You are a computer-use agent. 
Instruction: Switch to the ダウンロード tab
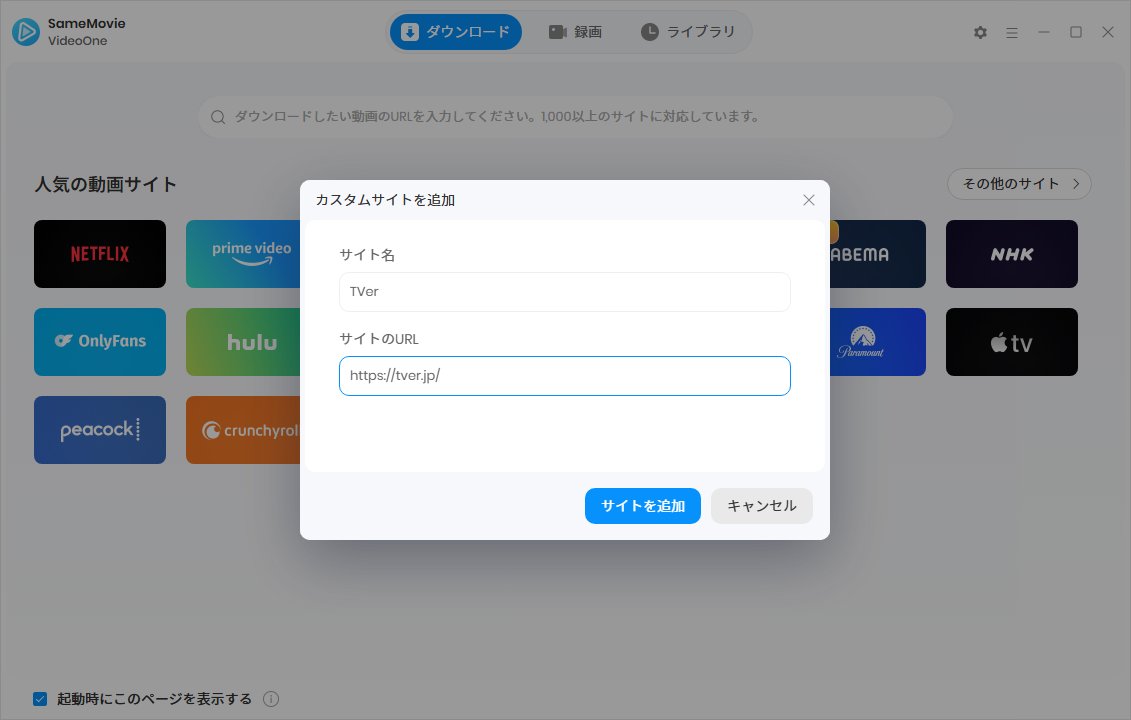point(456,32)
